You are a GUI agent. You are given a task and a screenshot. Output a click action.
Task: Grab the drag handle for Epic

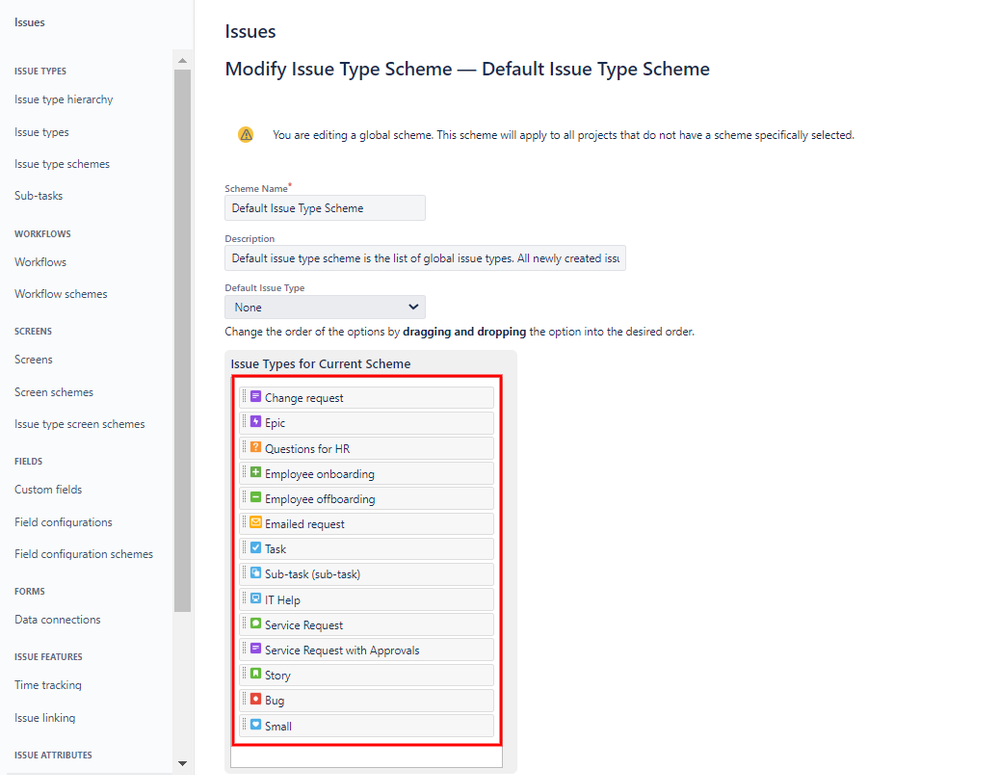point(244,421)
